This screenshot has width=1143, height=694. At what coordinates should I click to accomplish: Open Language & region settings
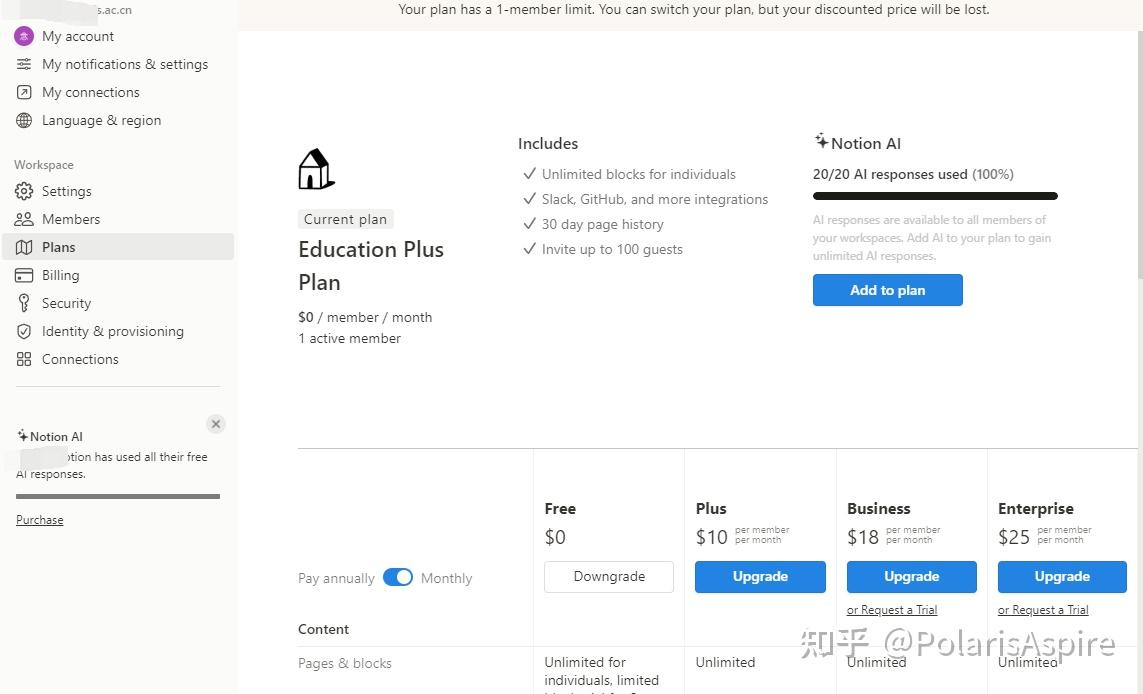pos(101,120)
